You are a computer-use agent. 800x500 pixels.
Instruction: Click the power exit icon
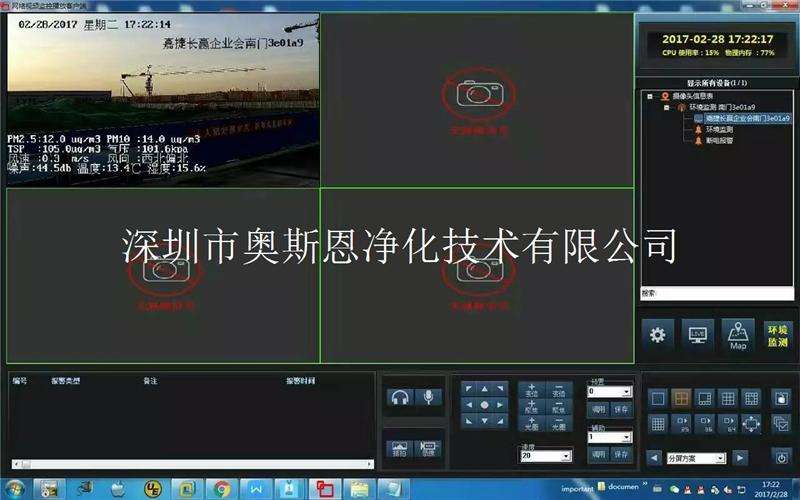point(781,458)
